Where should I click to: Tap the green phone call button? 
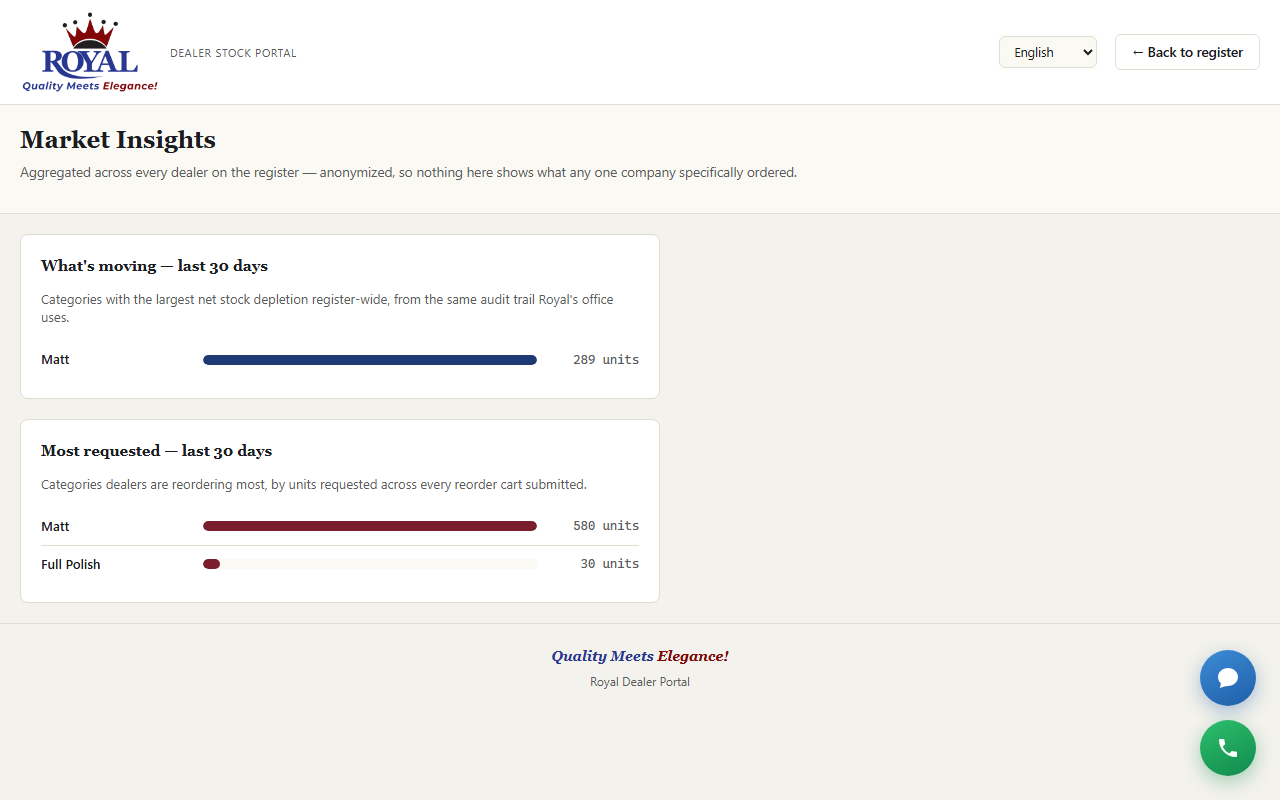(1228, 748)
